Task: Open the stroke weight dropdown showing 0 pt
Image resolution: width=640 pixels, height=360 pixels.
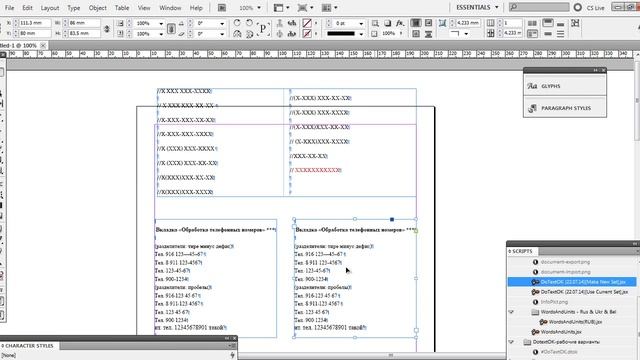Action: click(x=361, y=24)
